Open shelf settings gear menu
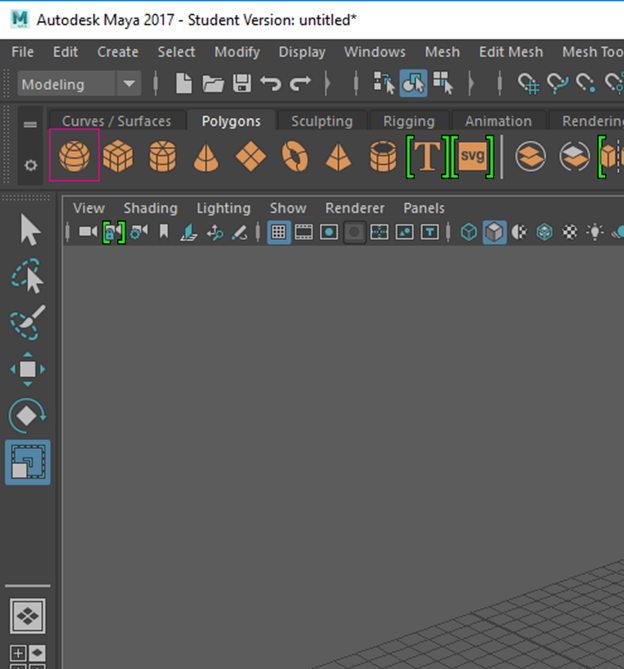 [x=30, y=165]
